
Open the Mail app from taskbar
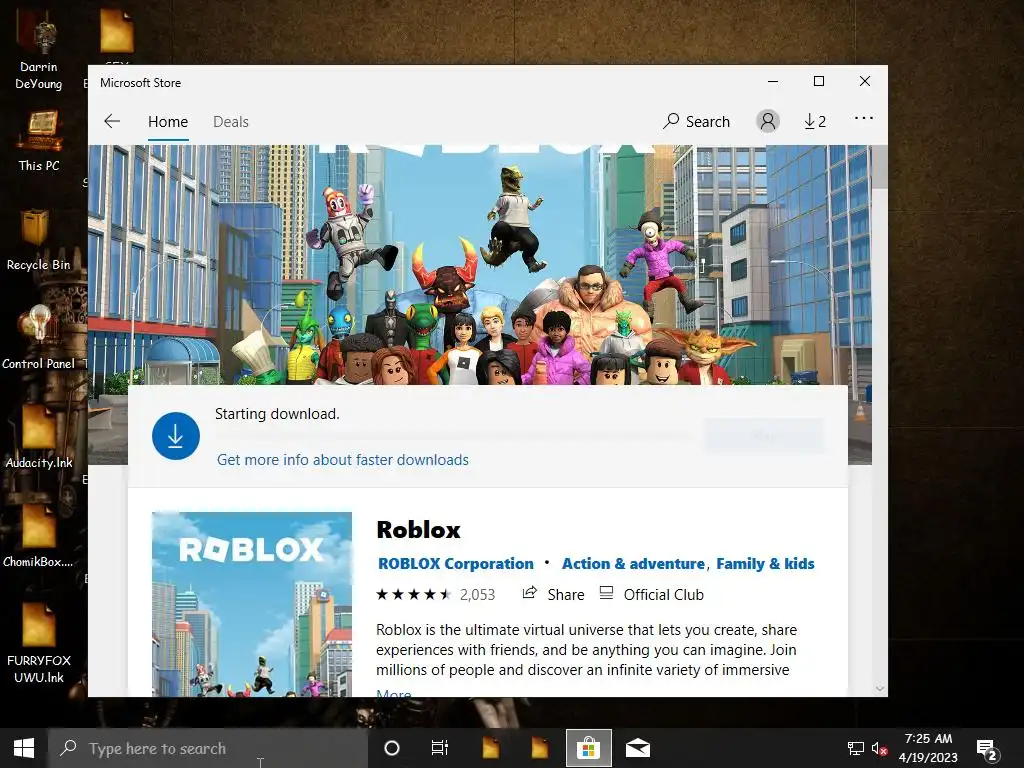click(638, 748)
